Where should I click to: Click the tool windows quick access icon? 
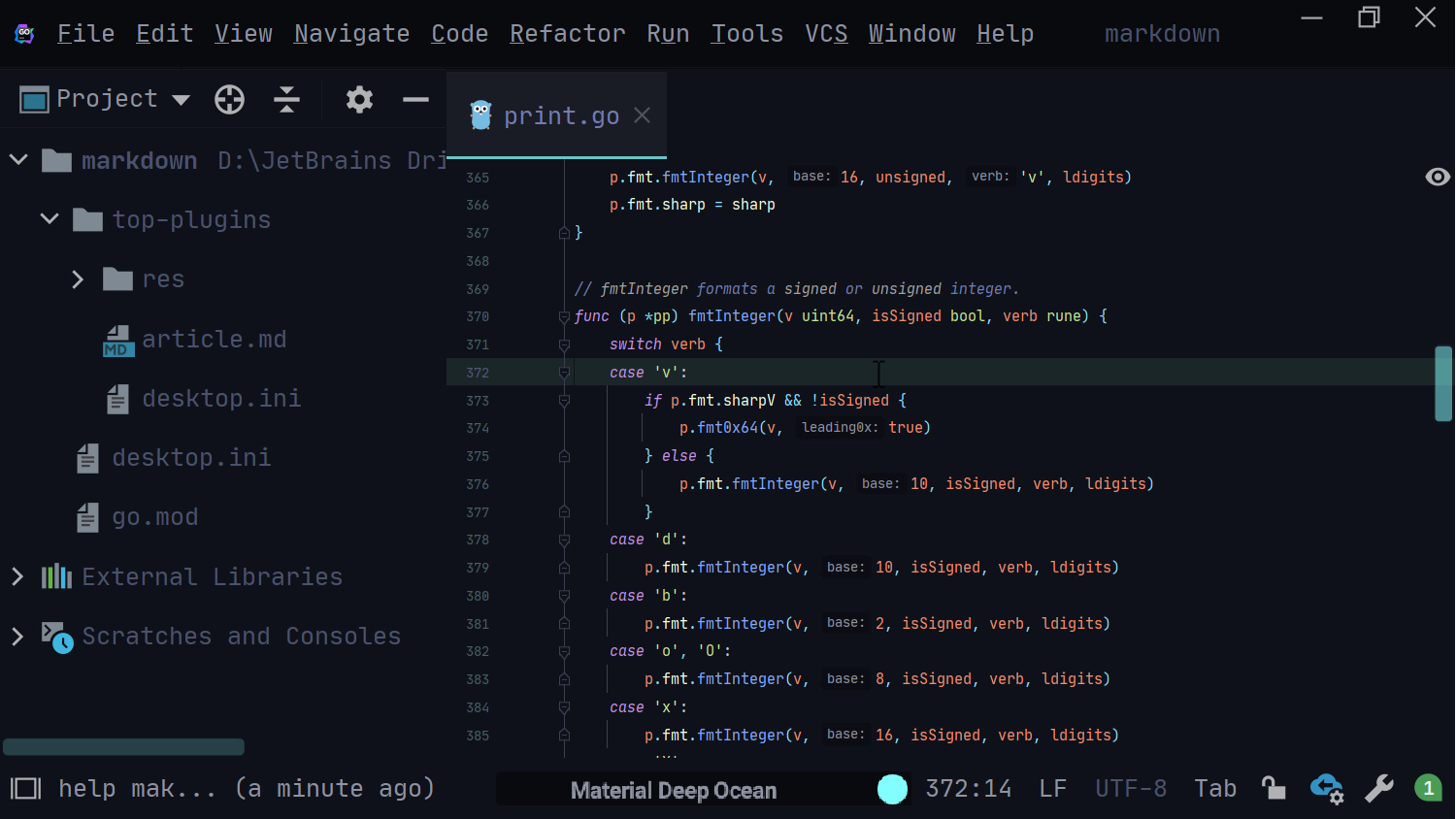click(x=25, y=788)
